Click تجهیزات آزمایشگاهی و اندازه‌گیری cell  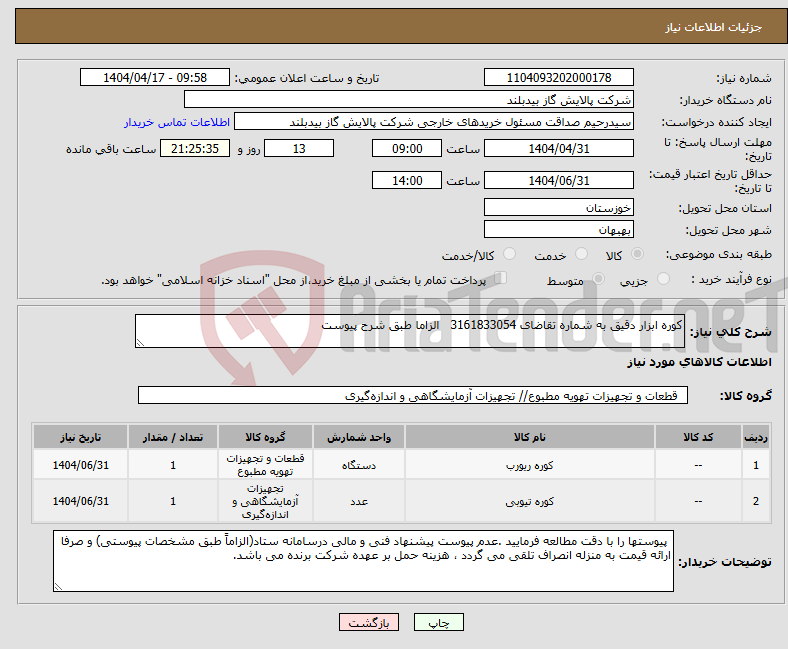pos(265,501)
